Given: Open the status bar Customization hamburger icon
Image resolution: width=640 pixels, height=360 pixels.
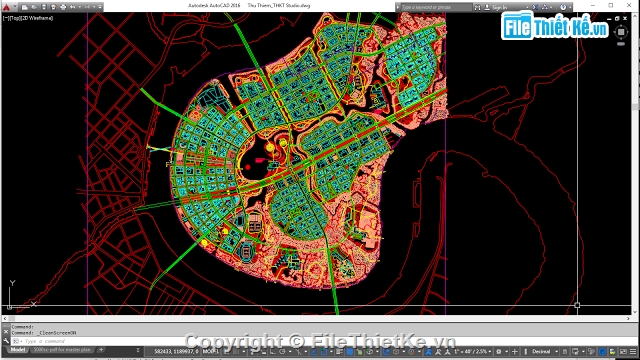Looking at the screenshot, I should [x=633, y=351].
